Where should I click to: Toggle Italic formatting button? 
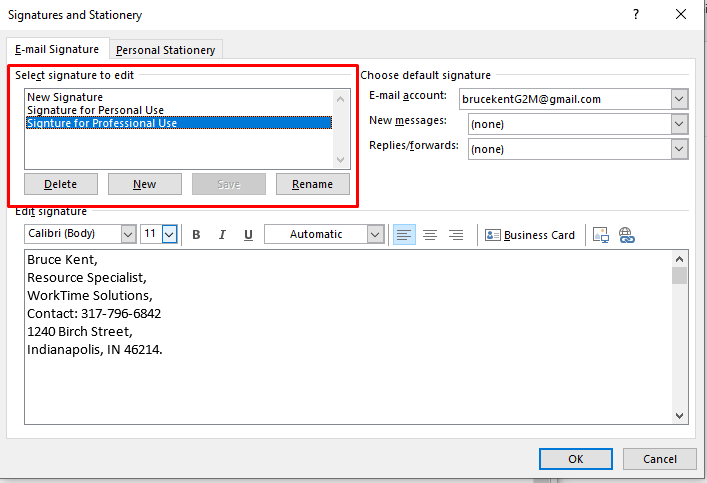(x=222, y=235)
